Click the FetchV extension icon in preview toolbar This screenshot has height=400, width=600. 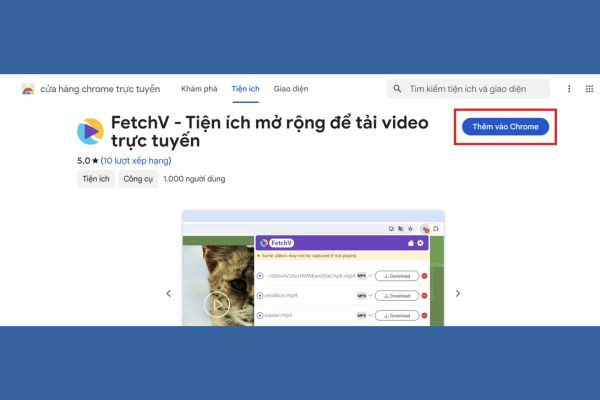pyautogui.click(x=425, y=229)
